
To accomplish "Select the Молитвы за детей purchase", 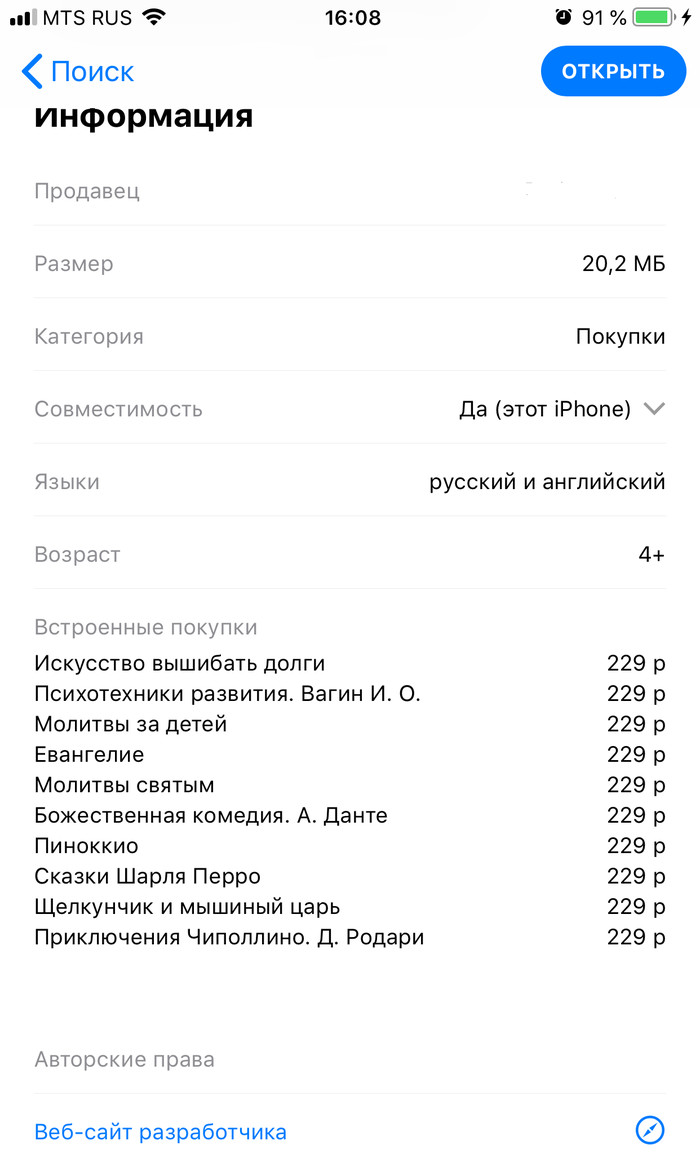I will coord(131,724).
